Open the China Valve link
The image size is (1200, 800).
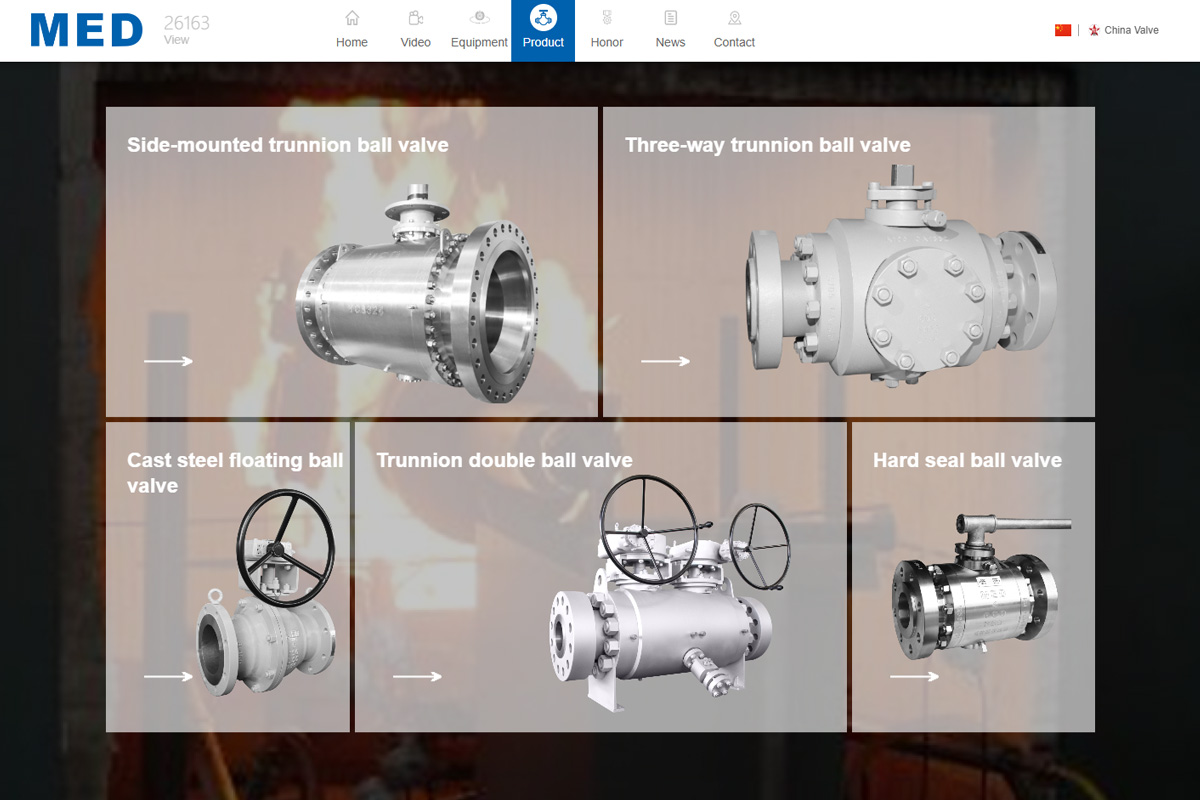[x=1131, y=30]
